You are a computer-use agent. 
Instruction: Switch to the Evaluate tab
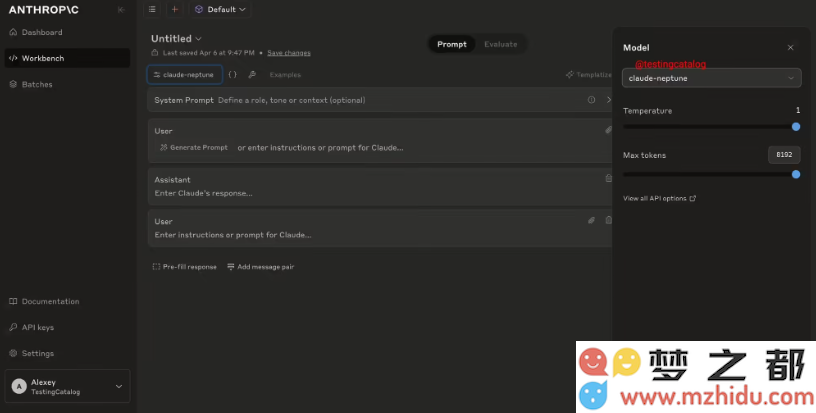point(501,44)
